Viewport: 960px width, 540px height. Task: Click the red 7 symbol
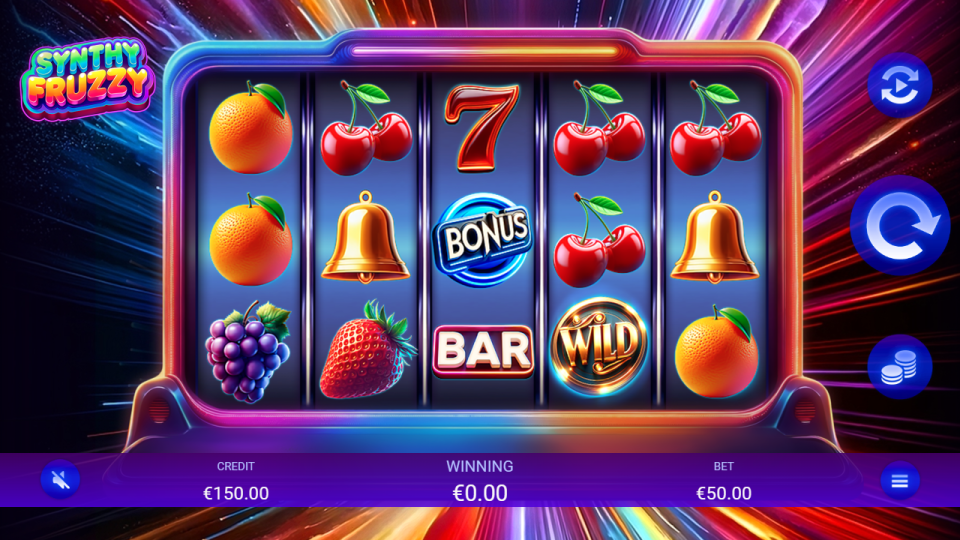(x=482, y=127)
